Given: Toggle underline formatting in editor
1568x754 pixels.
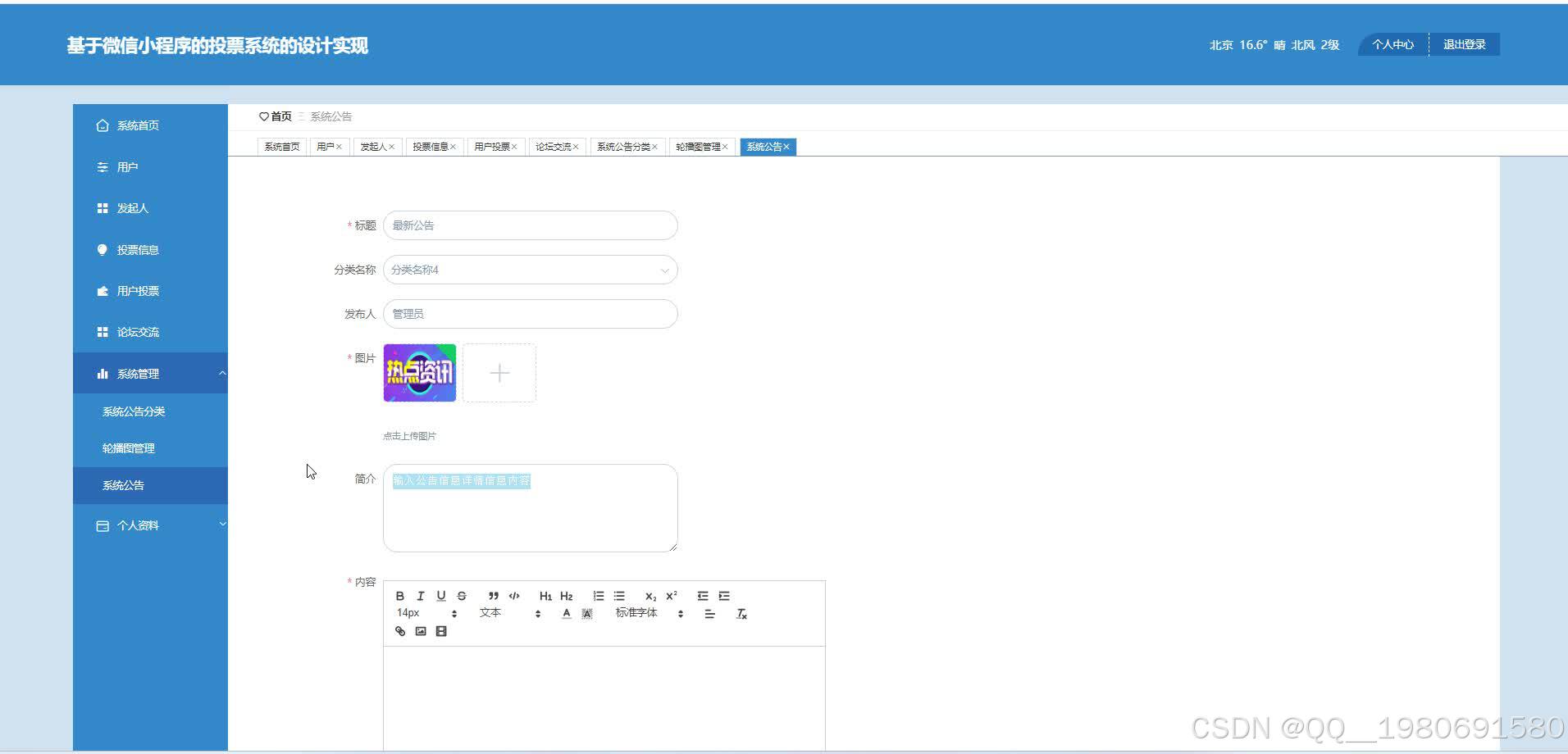Looking at the screenshot, I should point(441,596).
